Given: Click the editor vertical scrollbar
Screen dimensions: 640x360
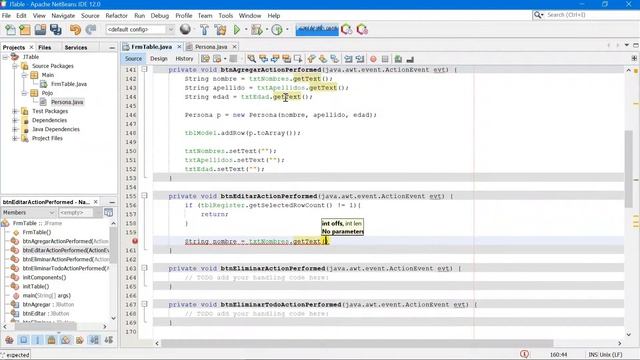Looking at the screenshot, I should pos(628,169).
